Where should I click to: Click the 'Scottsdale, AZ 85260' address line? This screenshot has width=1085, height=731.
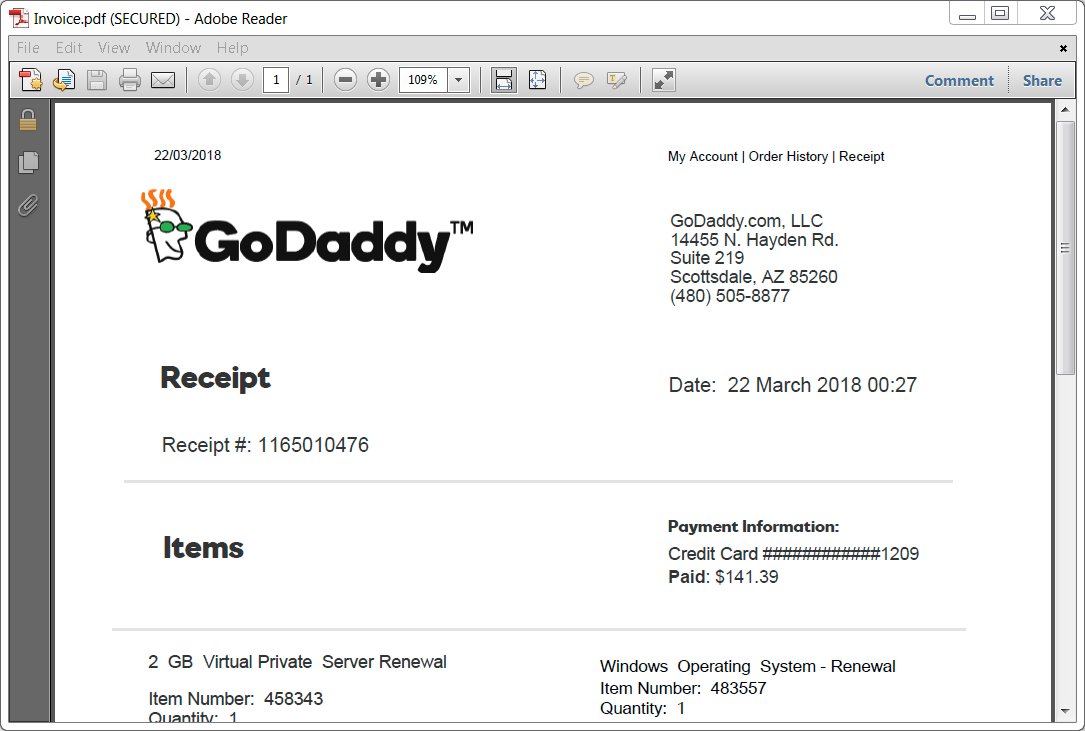pos(754,277)
